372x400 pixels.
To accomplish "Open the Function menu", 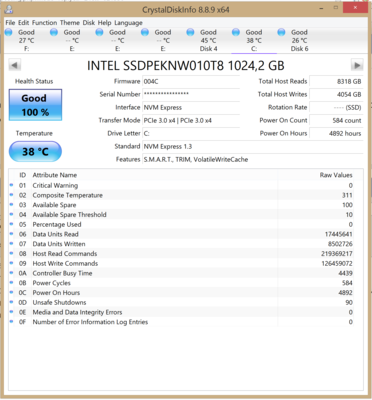I will (x=44, y=23).
